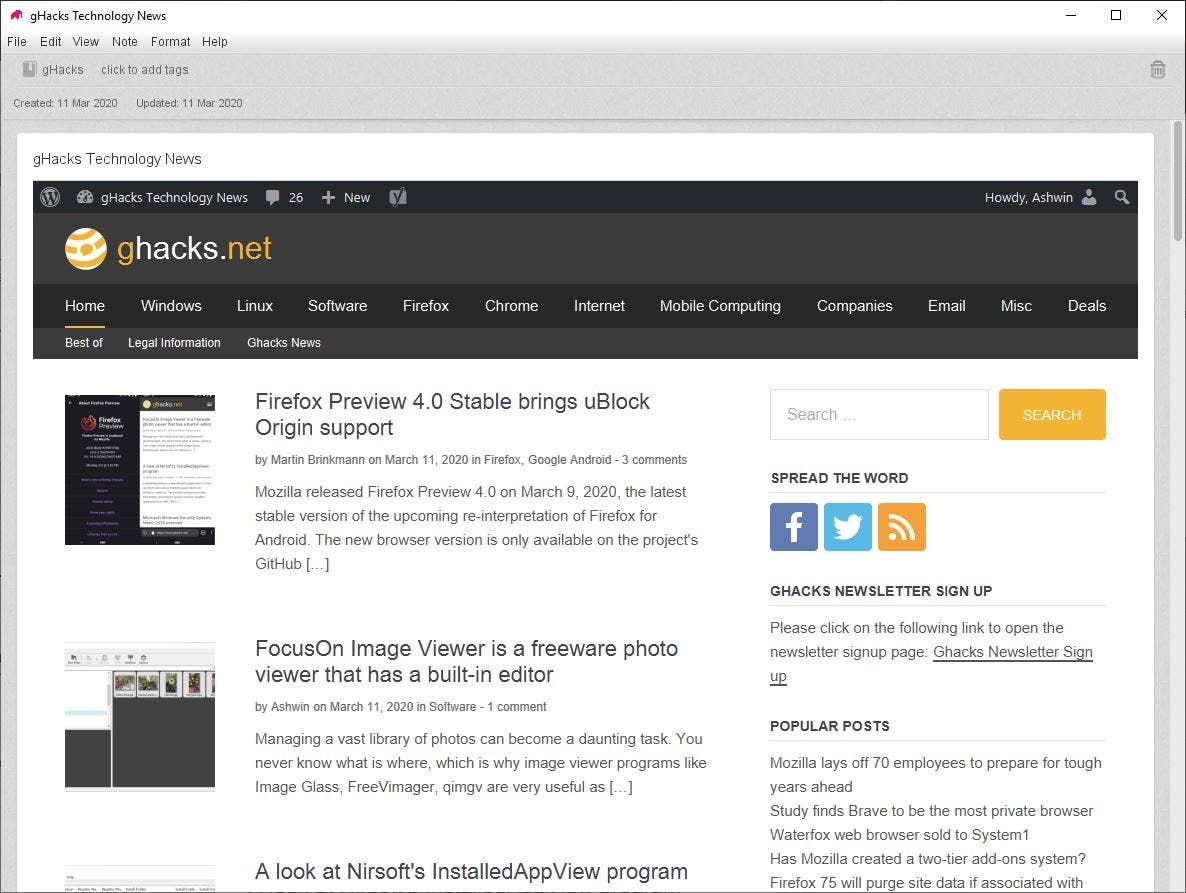Click inside the Search input field
The height and width of the screenshot is (893, 1186).
[x=879, y=414]
